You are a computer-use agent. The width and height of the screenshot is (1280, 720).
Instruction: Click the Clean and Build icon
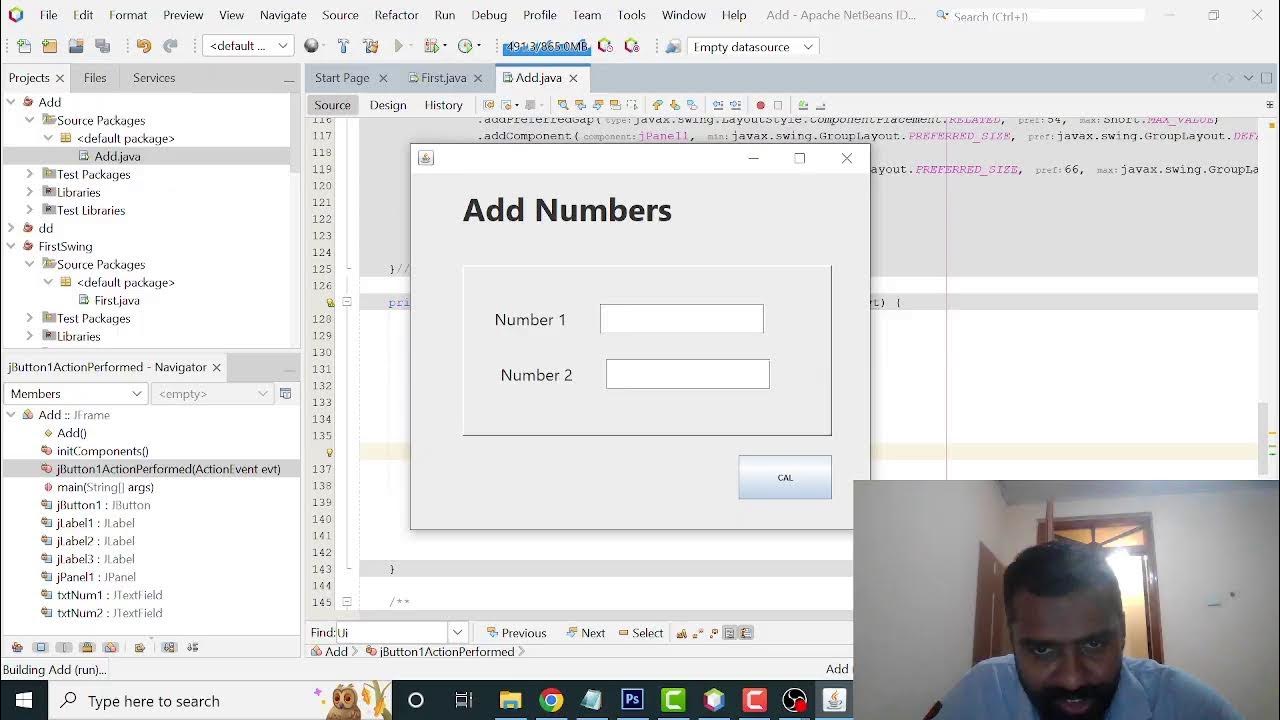point(371,46)
